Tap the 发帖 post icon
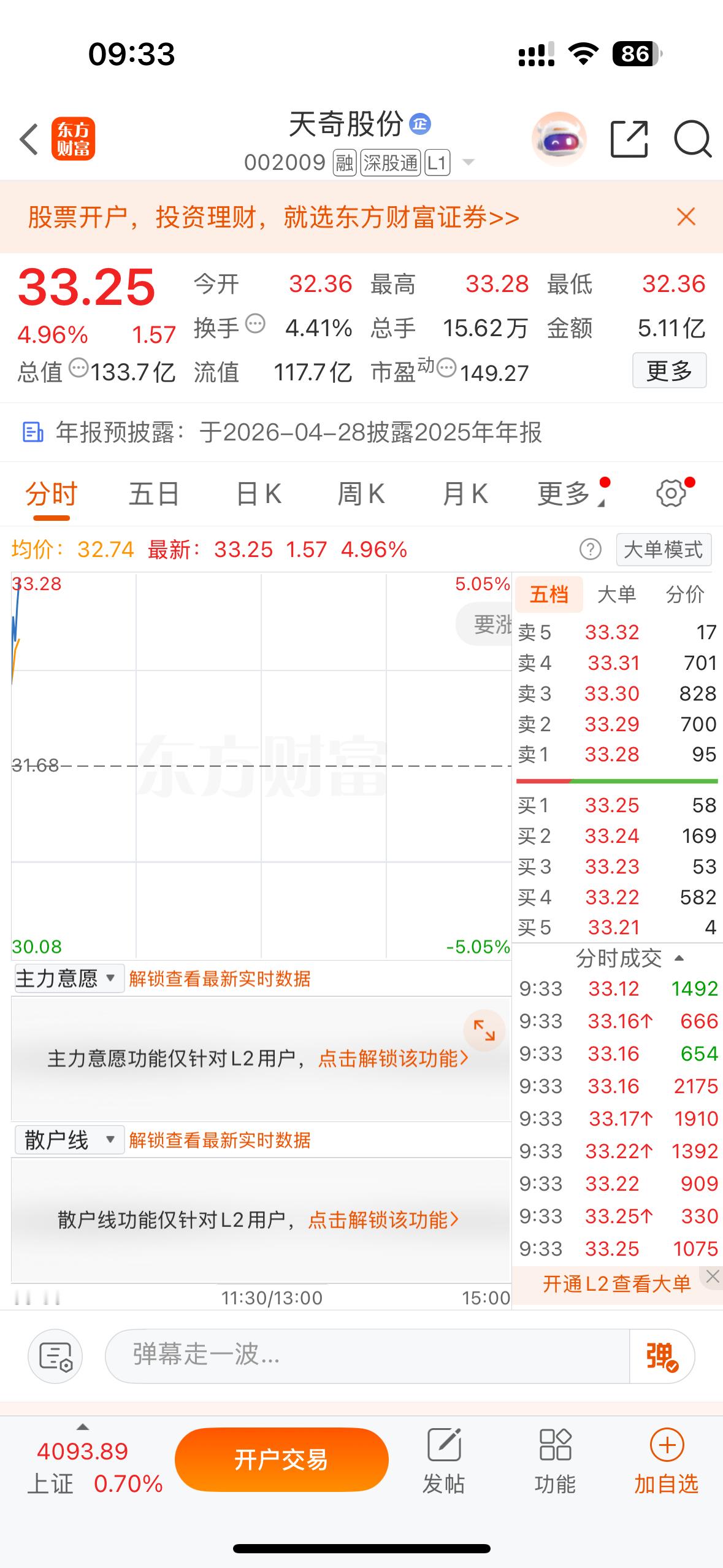 click(444, 1461)
